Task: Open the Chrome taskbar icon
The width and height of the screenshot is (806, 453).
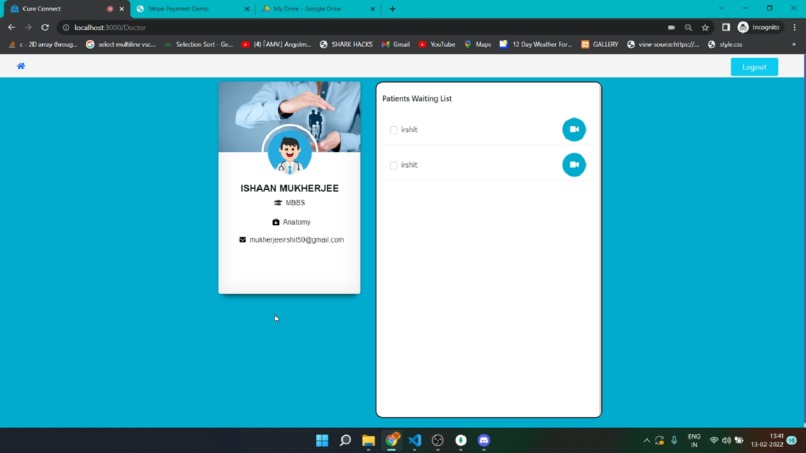Action: [x=392, y=440]
